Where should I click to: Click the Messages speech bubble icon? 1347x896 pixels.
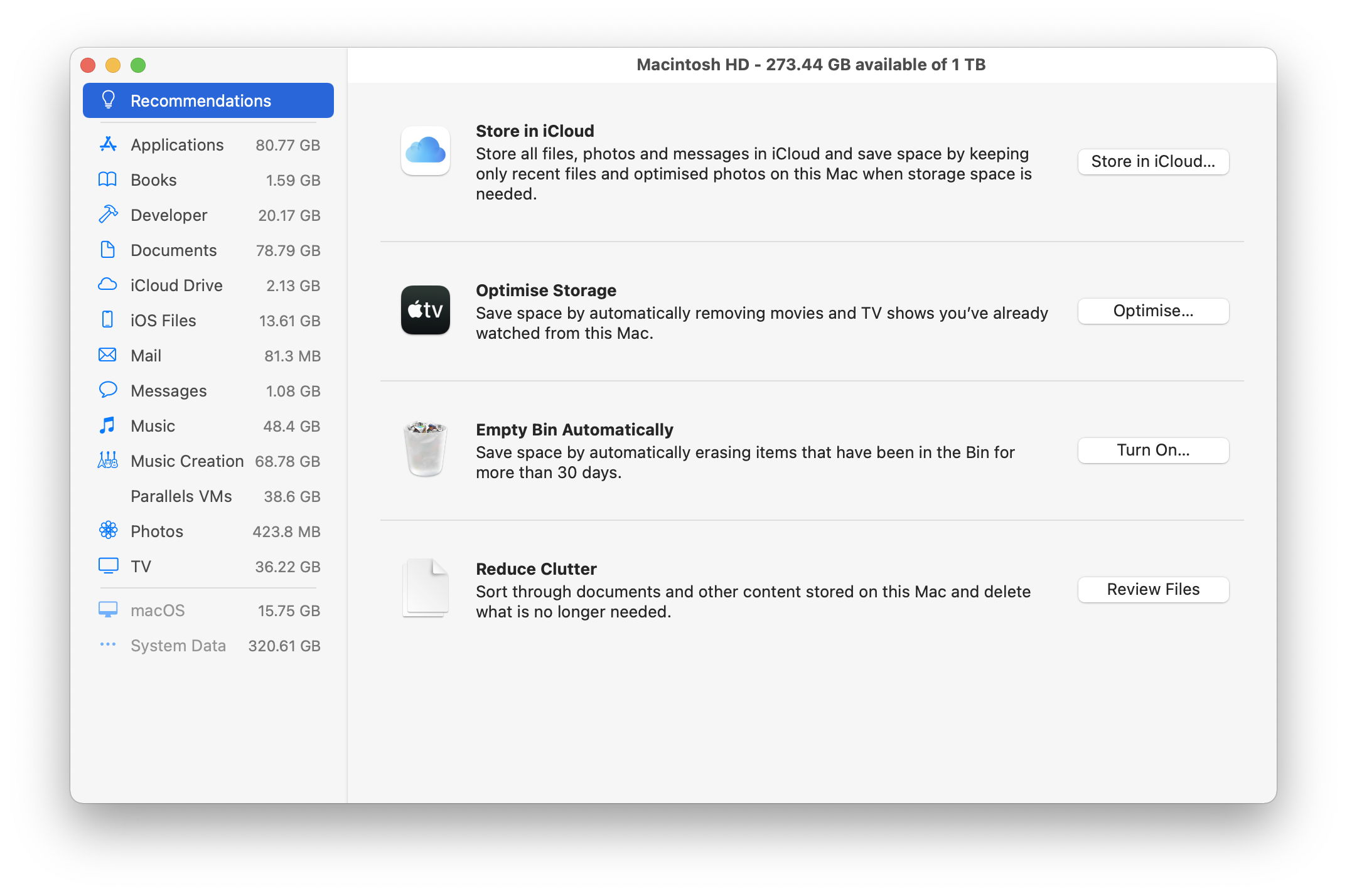coord(108,390)
